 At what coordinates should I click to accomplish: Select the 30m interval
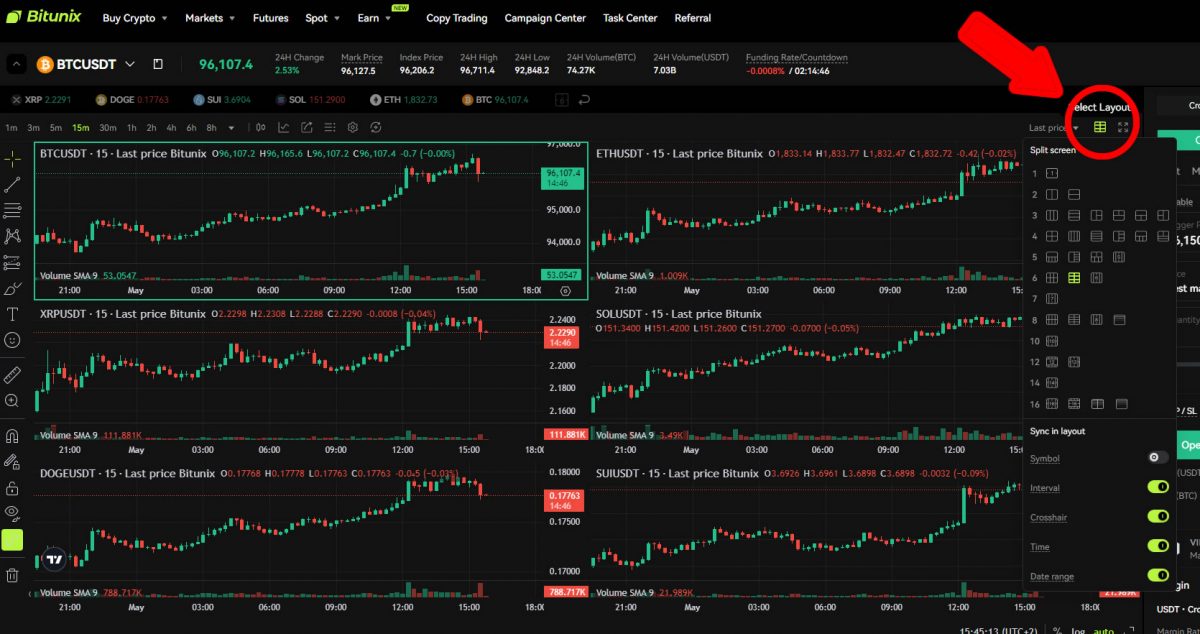tap(107, 127)
